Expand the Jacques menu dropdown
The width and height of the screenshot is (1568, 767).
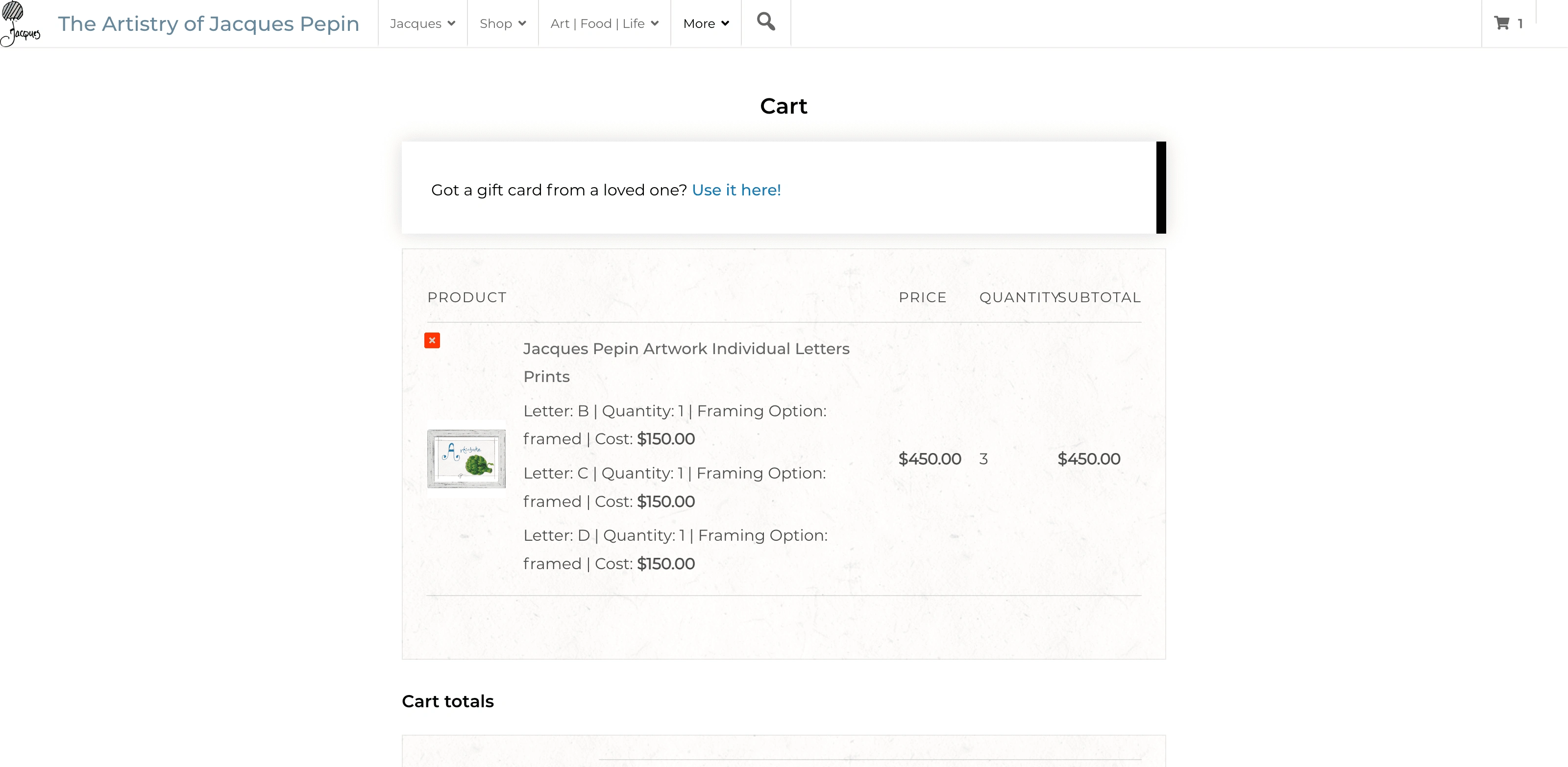coord(422,24)
